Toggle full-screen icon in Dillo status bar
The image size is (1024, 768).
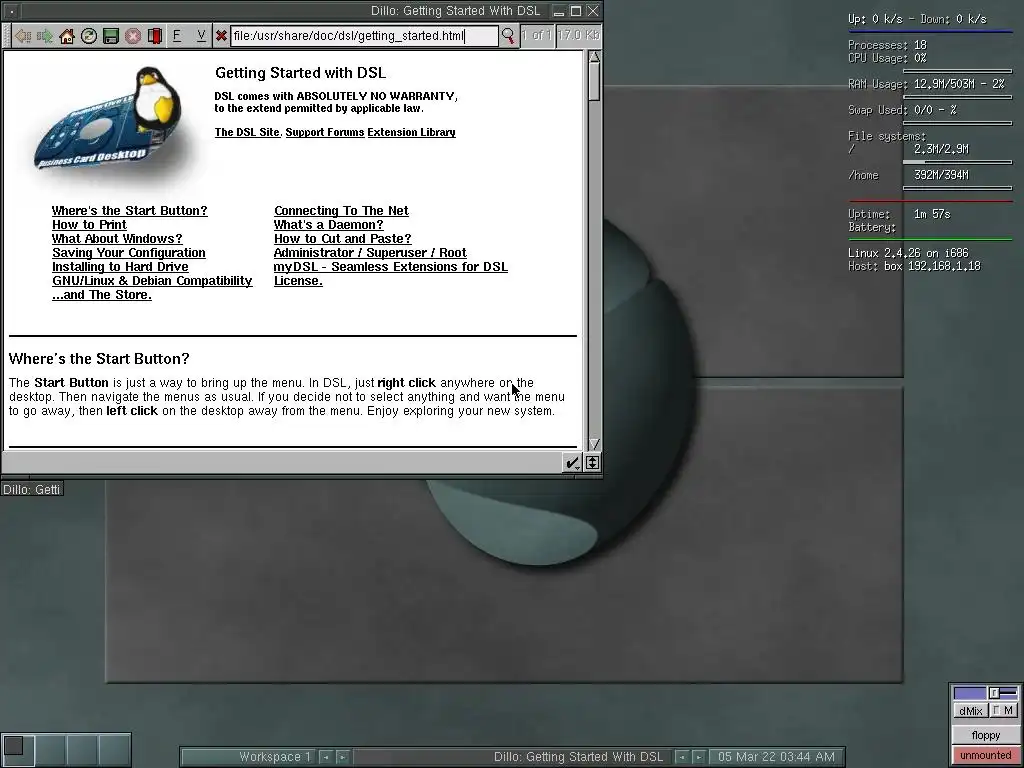pyautogui.click(x=592, y=462)
